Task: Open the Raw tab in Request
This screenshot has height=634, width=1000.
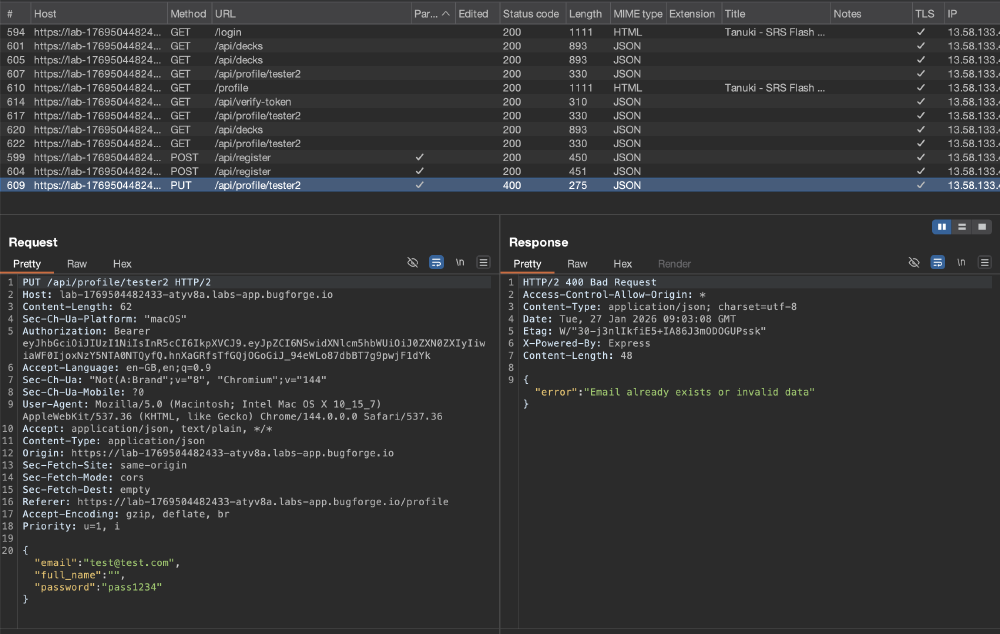Action: 77,264
